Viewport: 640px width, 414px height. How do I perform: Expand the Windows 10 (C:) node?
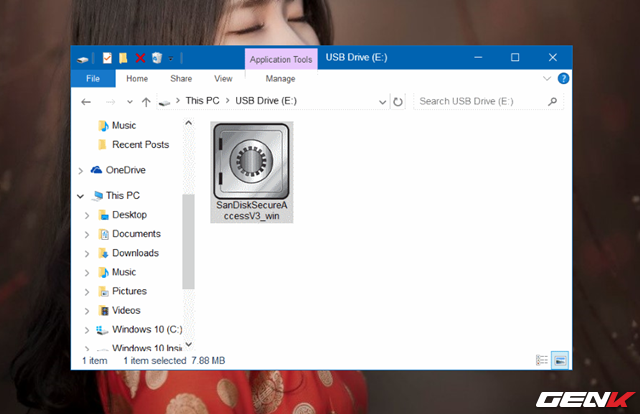tap(87, 330)
